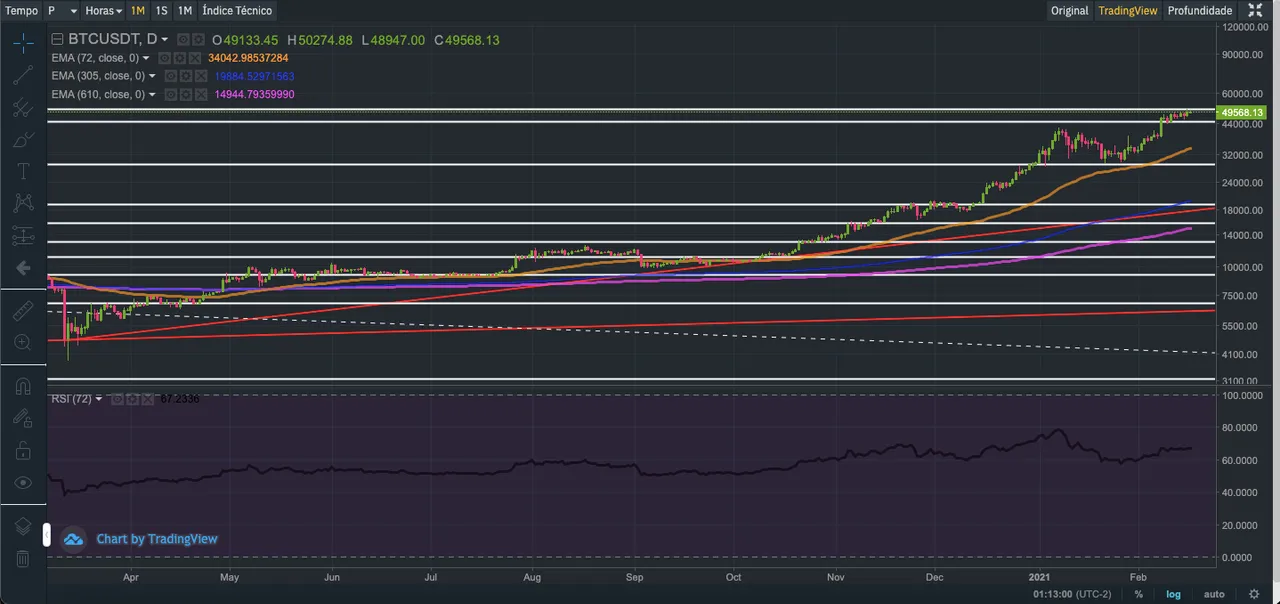
Task: Hide the EMA 305 indicator
Action: point(170,76)
